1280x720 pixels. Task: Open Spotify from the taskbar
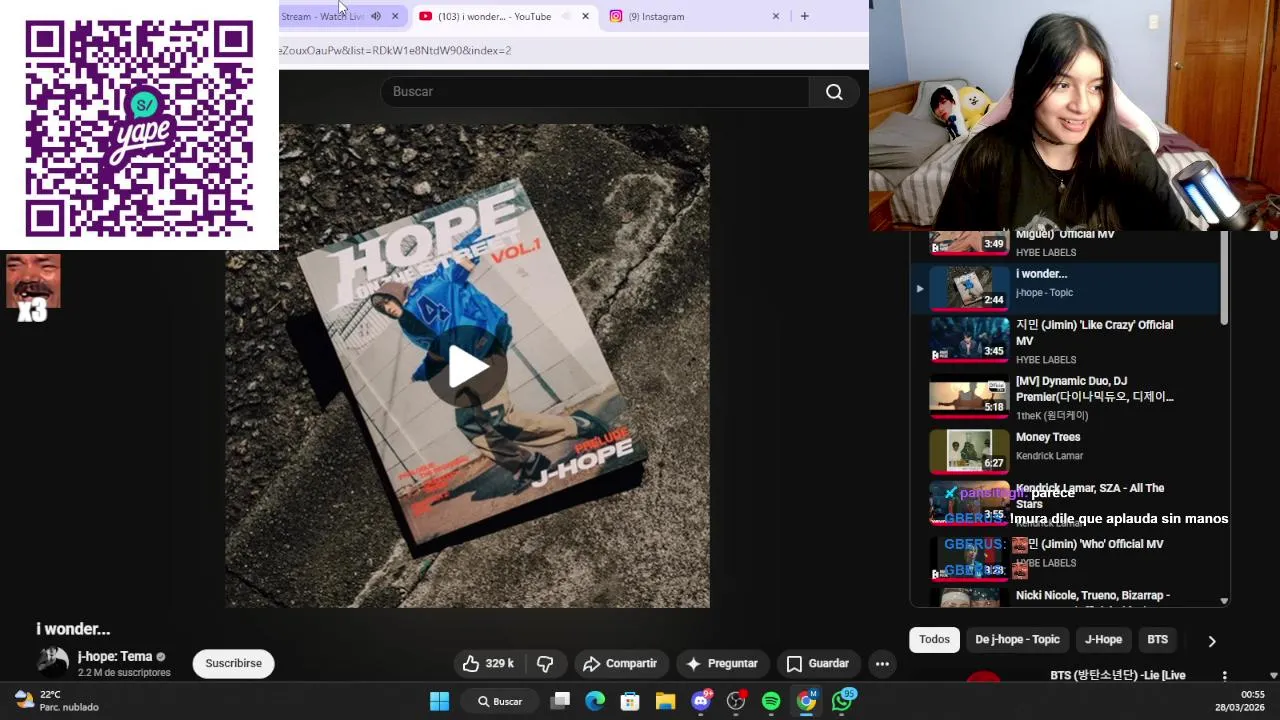[x=771, y=701]
